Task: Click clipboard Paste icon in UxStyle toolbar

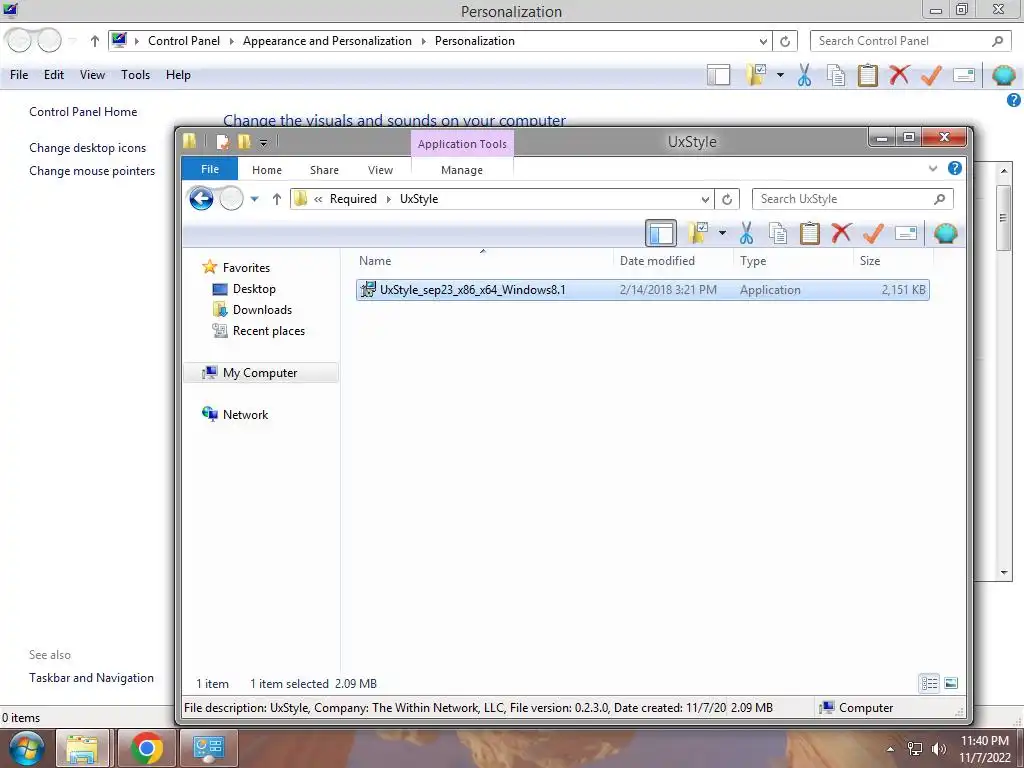Action: click(809, 233)
